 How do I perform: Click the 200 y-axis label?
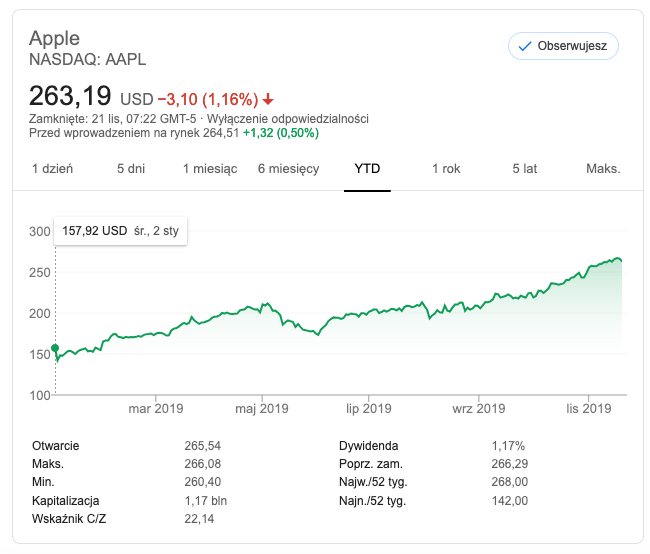coord(40,314)
